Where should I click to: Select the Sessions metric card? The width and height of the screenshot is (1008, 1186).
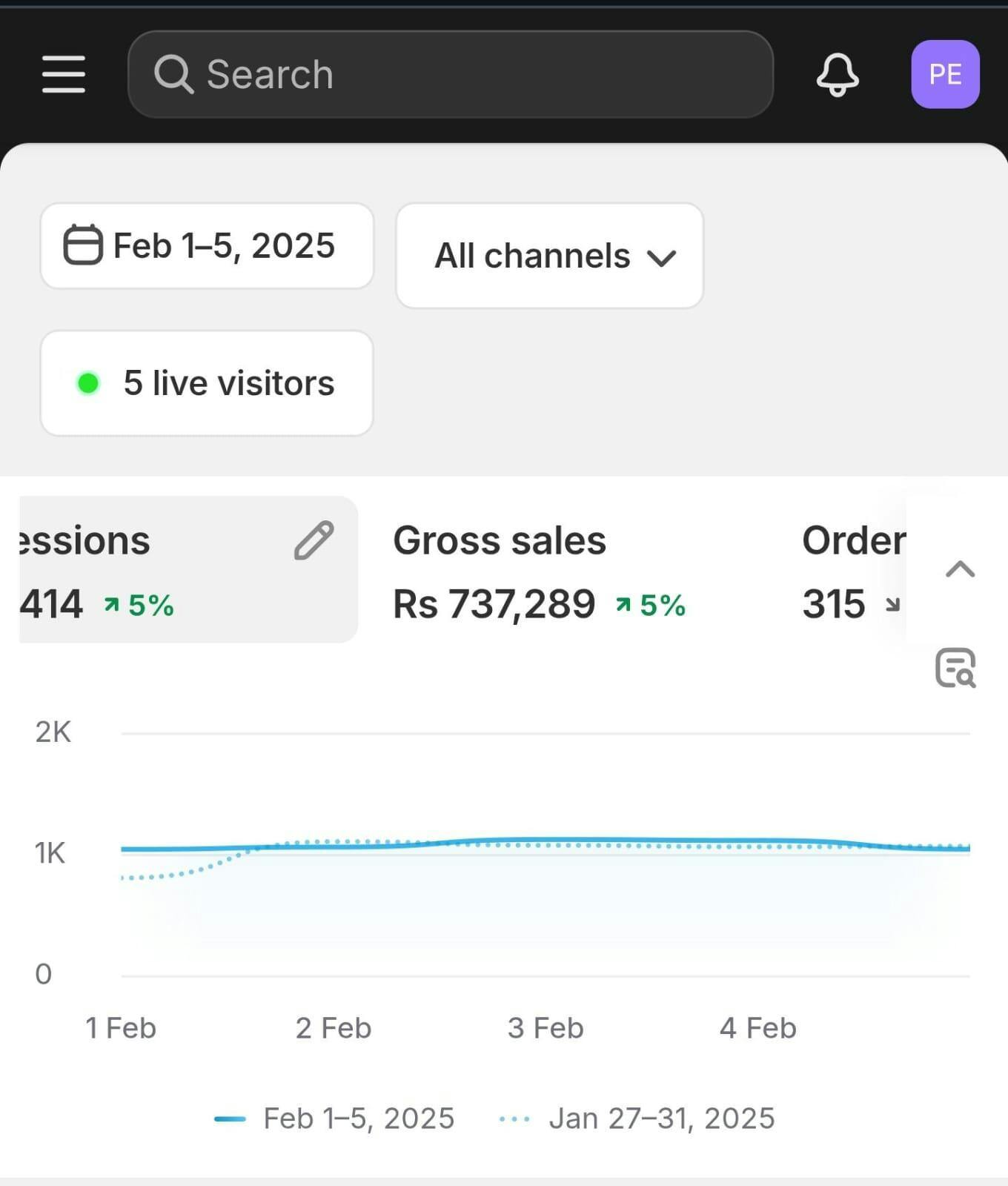pyautogui.click(x=148, y=571)
